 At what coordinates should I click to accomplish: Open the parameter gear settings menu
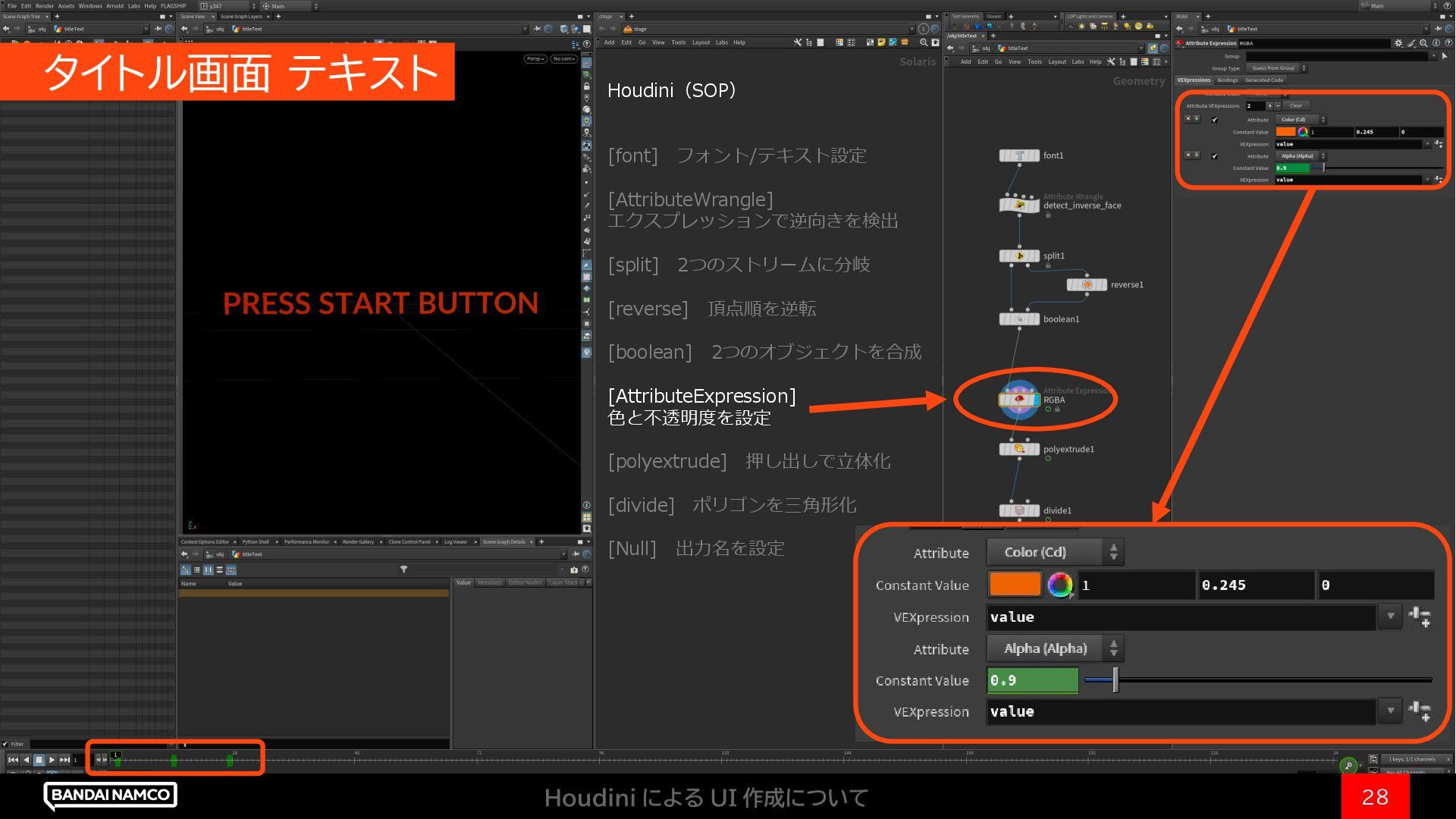coord(1398,43)
